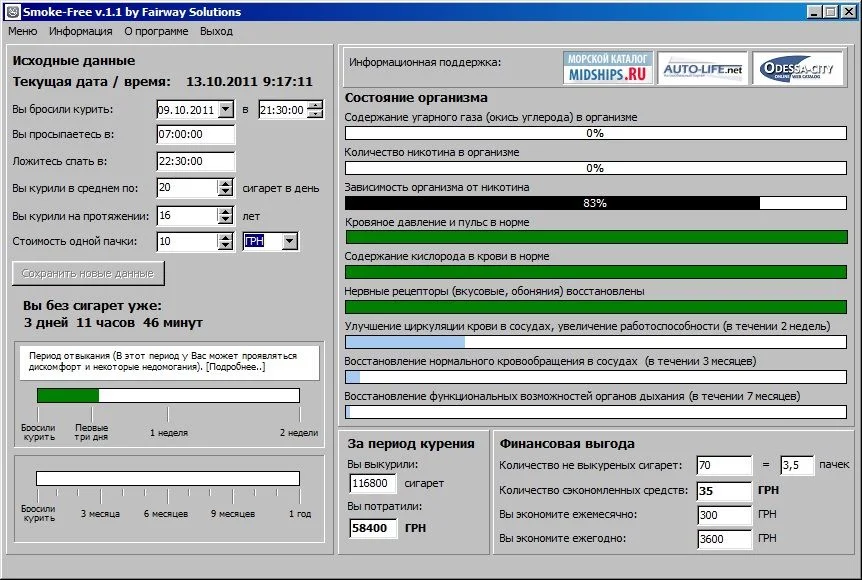Screen dimensions: 862x580
Task: Open the О программе menu
Action: (156, 31)
